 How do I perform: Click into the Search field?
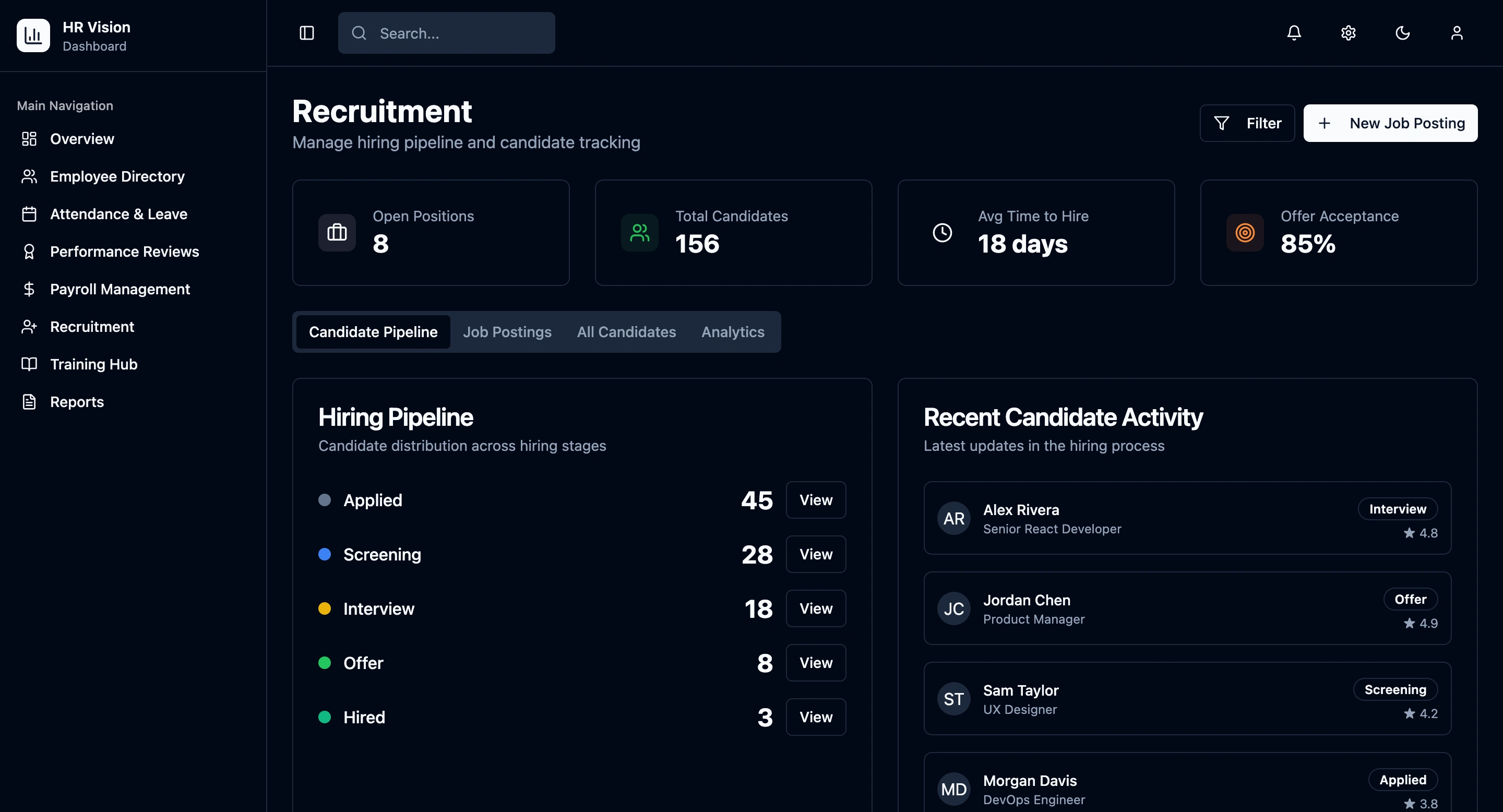click(x=446, y=33)
